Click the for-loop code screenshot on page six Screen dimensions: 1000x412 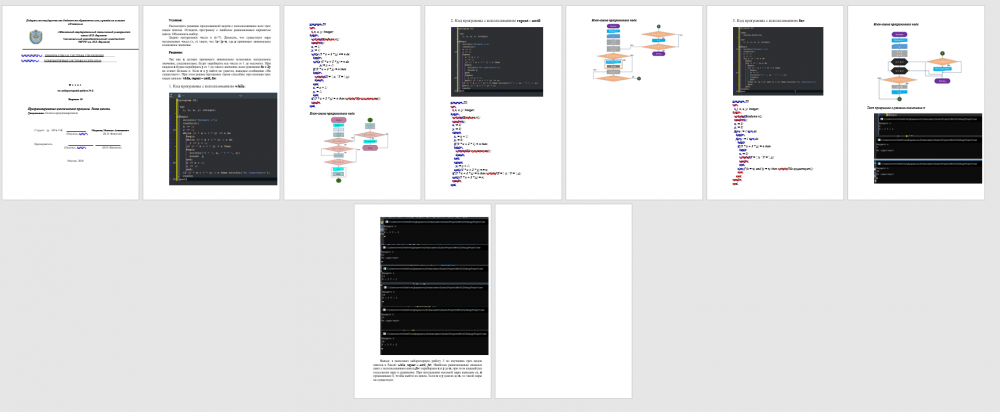pyautogui.click(x=778, y=61)
